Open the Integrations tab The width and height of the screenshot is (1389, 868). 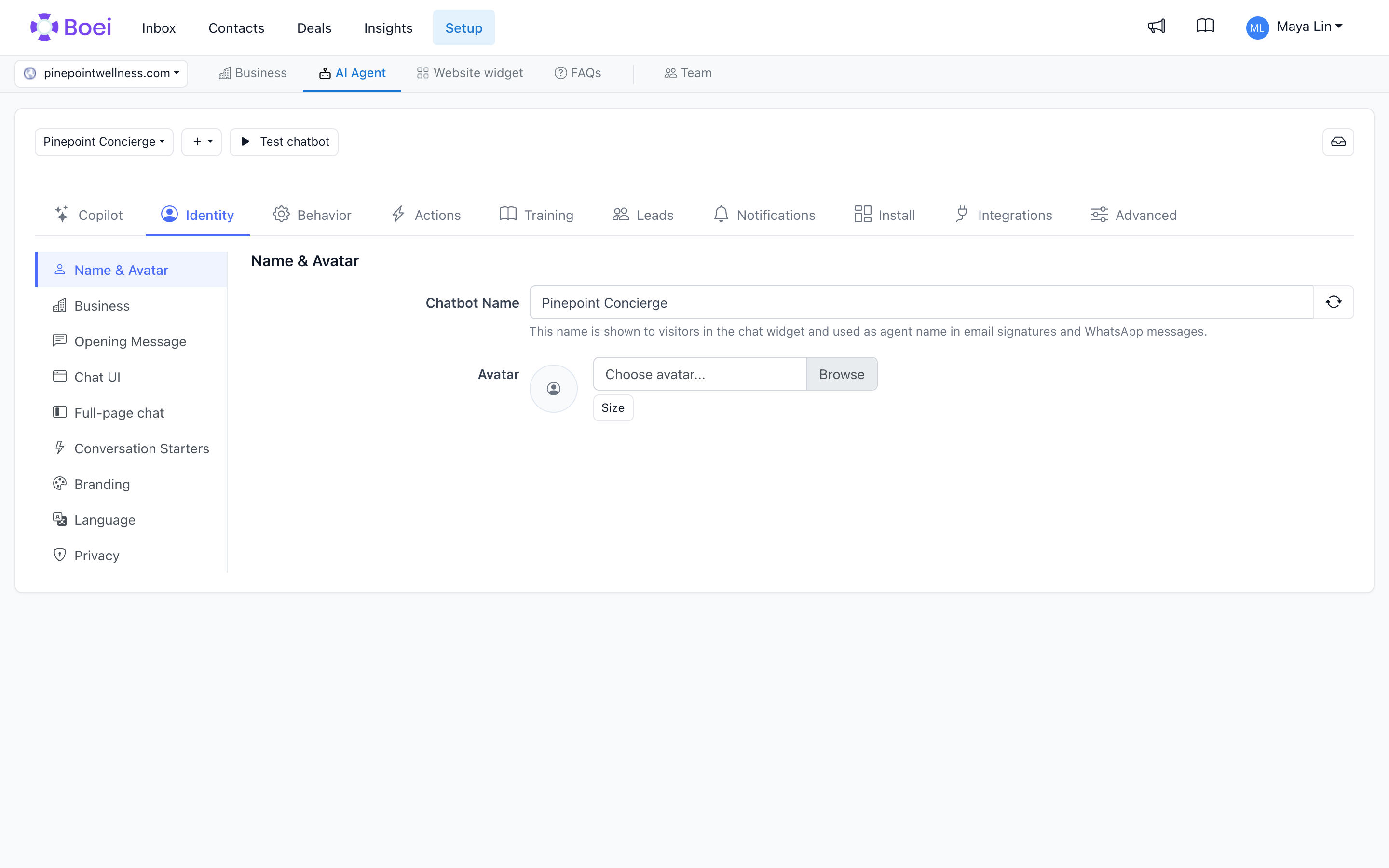click(x=1003, y=215)
